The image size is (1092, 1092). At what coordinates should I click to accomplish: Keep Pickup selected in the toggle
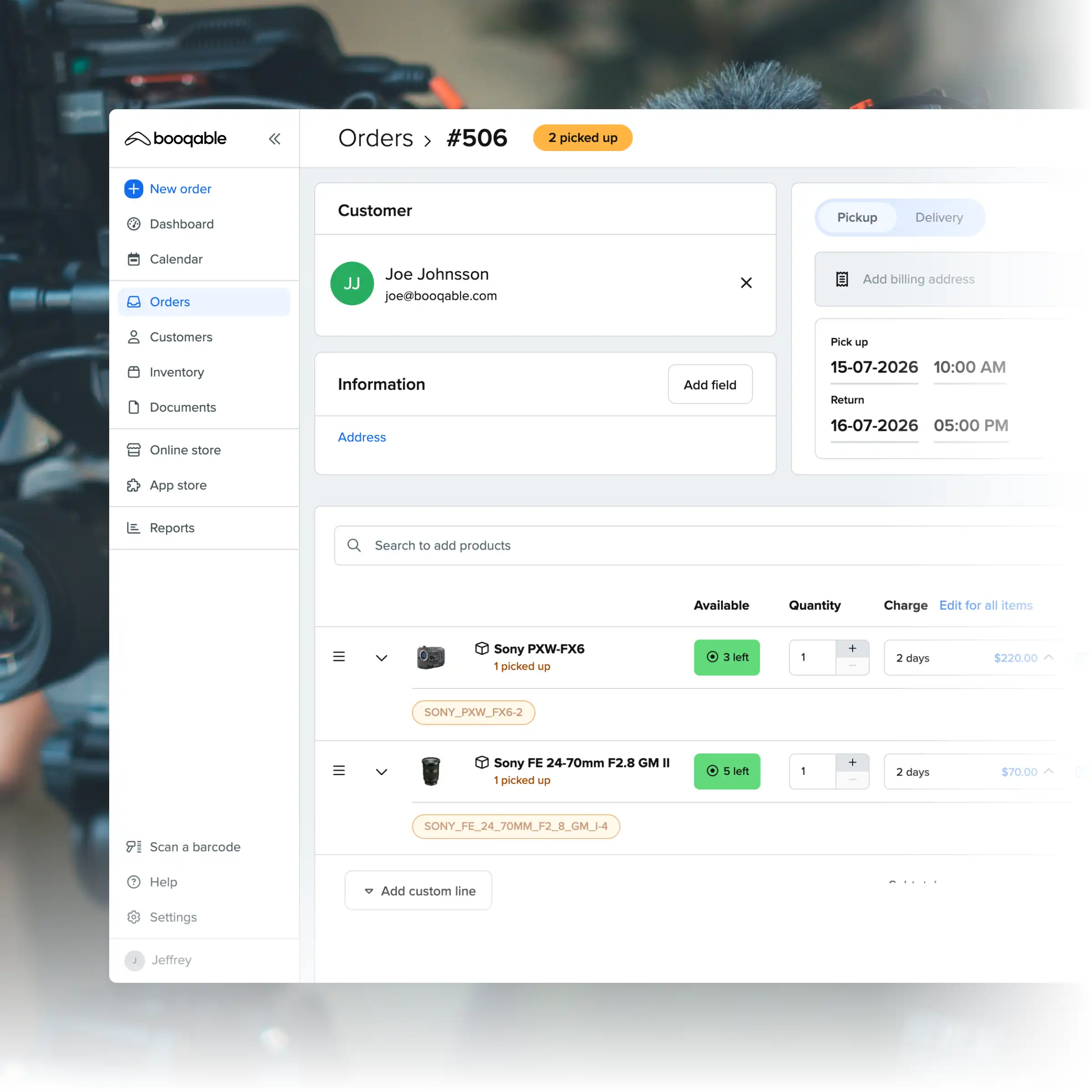pos(856,217)
